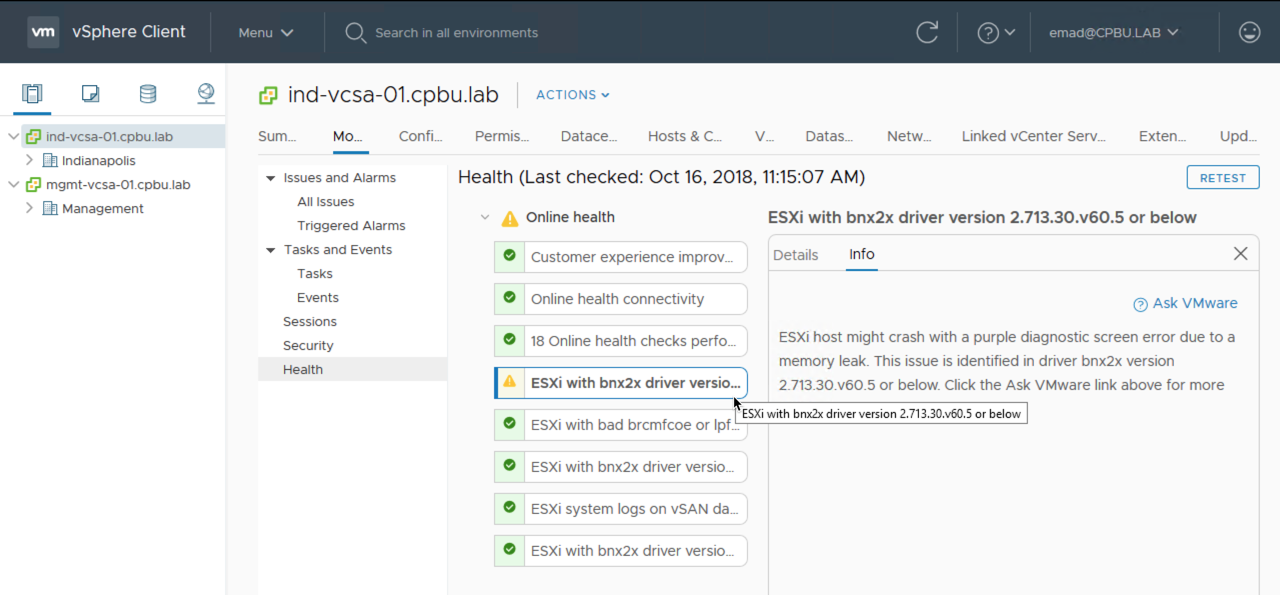Screen dimensions: 1280x595
Task: Switch to the Summary tab
Action: click(x=277, y=136)
